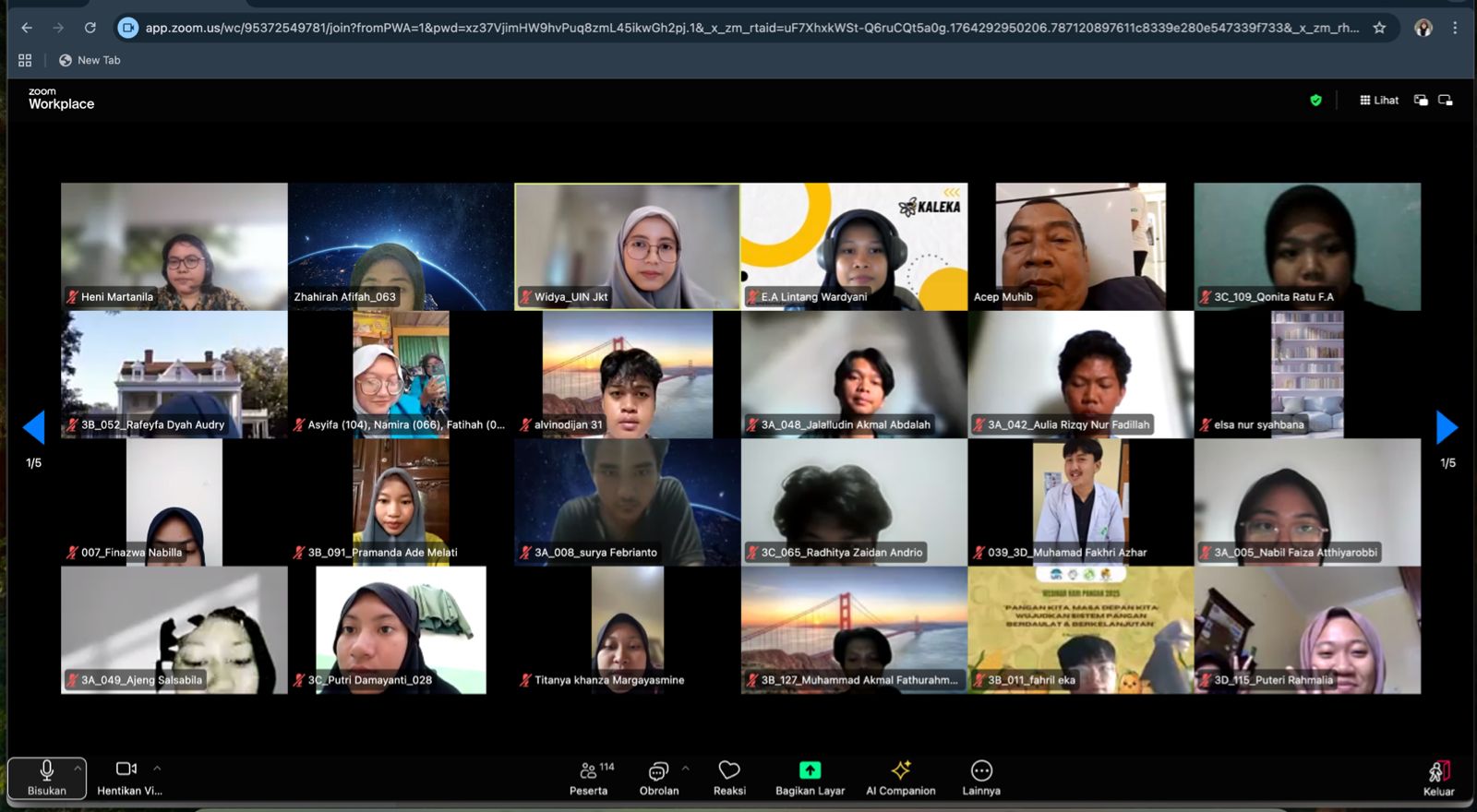The image size is (1477, 812).
Task: Click the green Bagikan Layar button
Action: coord(810,777)
